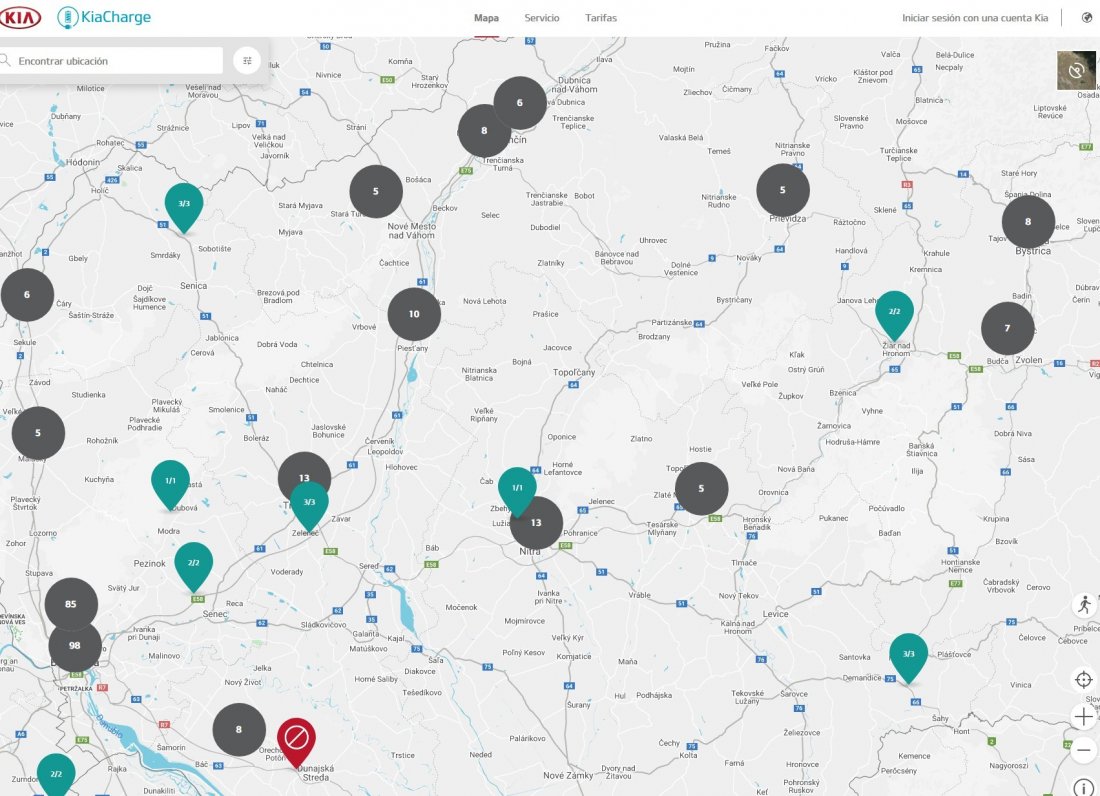Zoom in with the plus button
This screenshot has width=1100, height=796.
1084,716
